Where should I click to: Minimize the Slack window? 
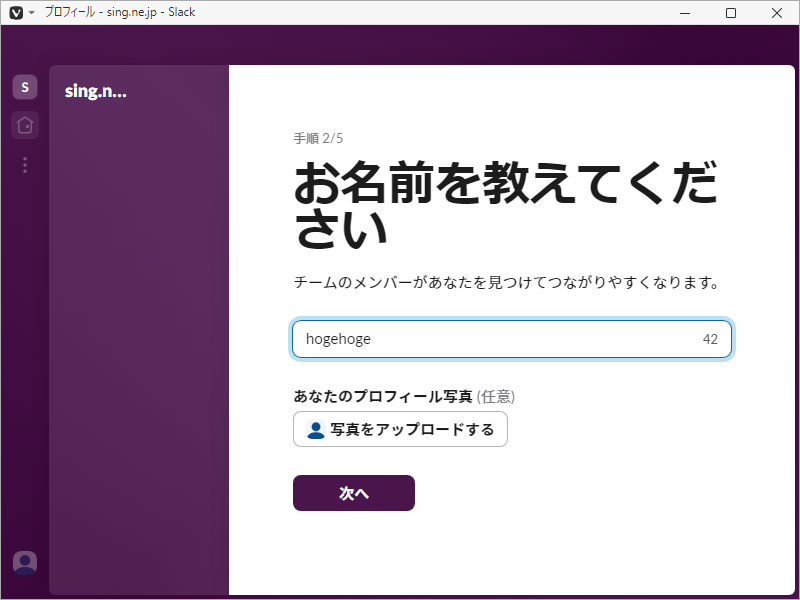[x=685, y=13]
